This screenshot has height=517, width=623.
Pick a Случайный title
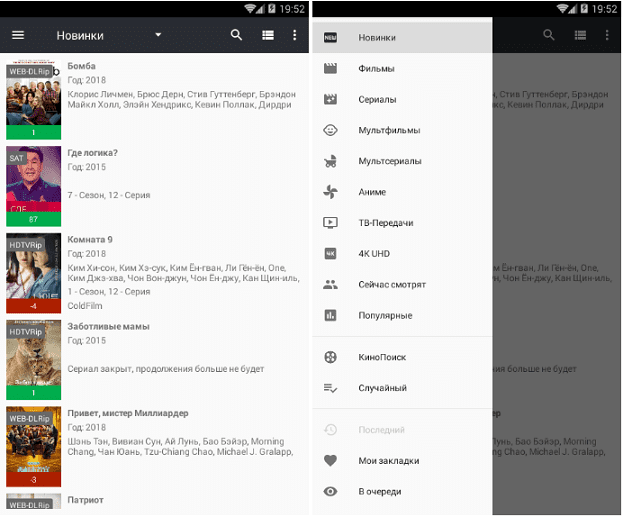pos(382,388)
